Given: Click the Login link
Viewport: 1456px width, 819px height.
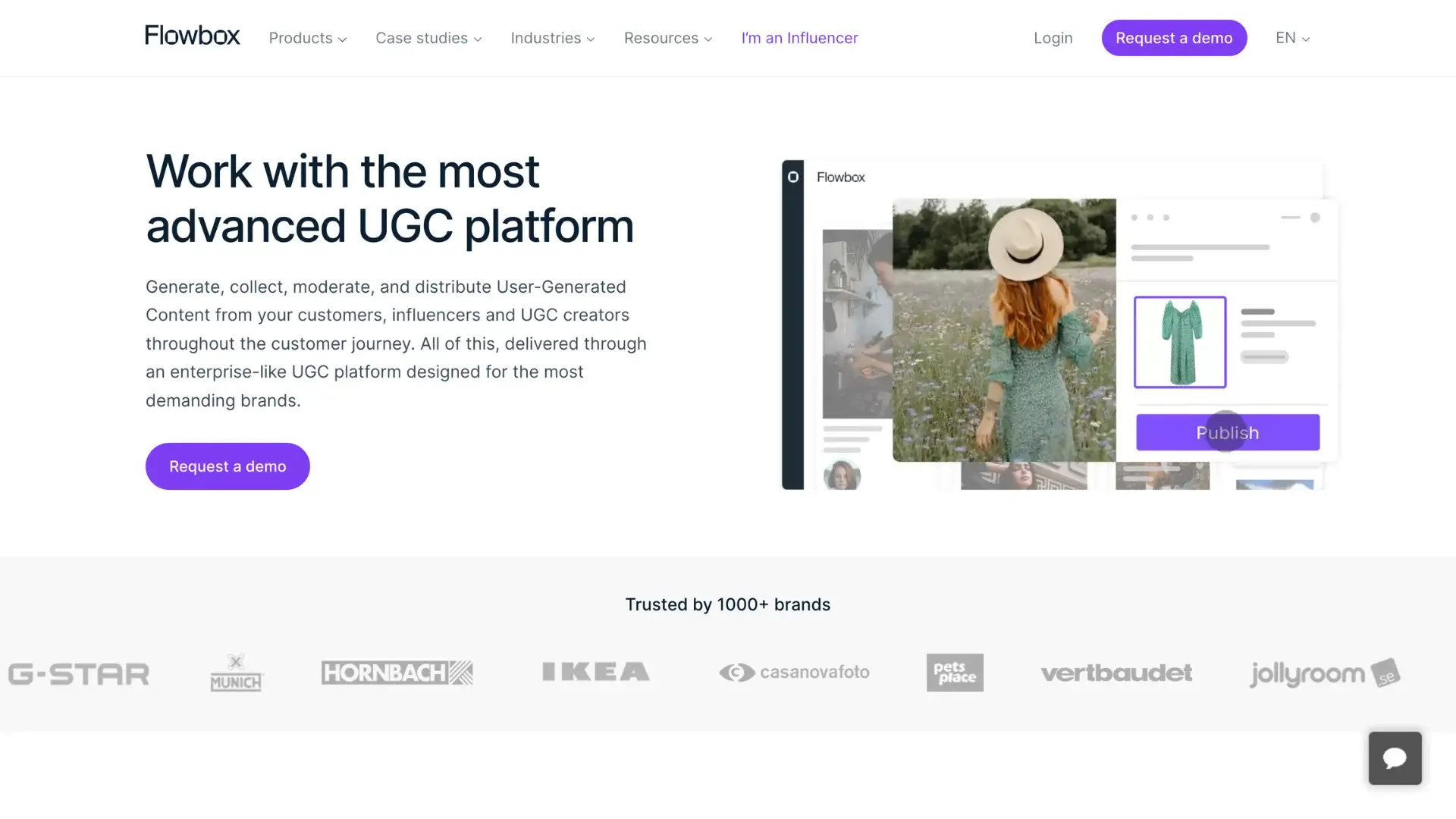Looking at the screenshot, I should pyautogui.click(x=1053, y=38).
